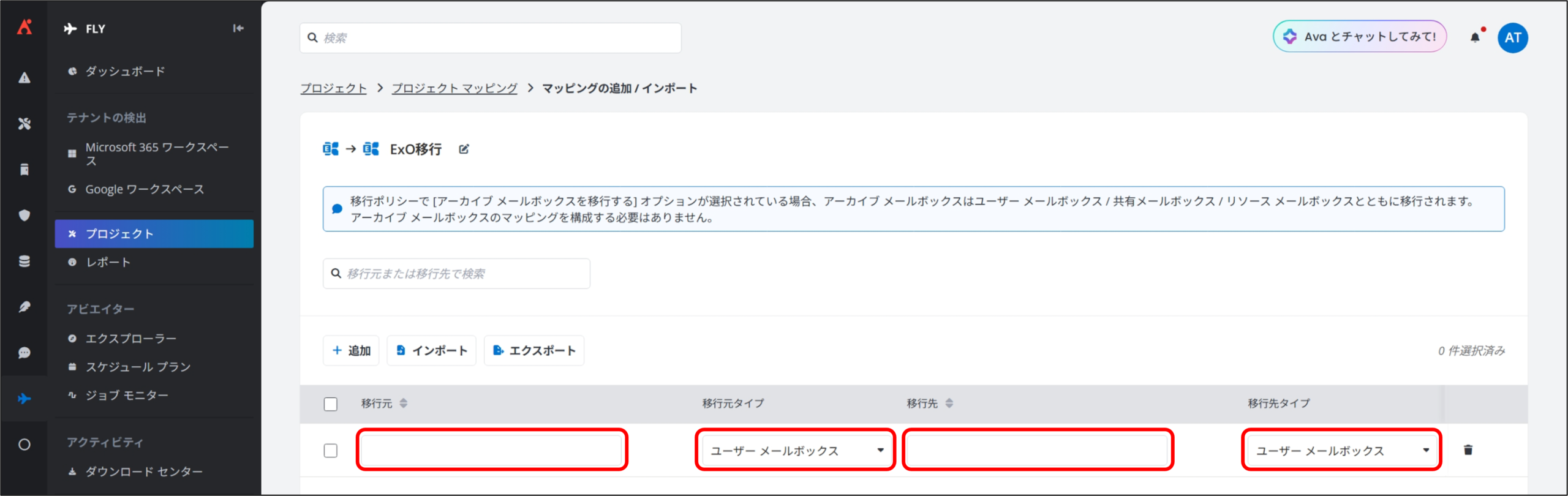The height and width of the screenshot is (496, 1568).
Task: Follow the プロジェクト マッピング breadcrumb link
Action: pyautogui.click(x=454, y=88)
